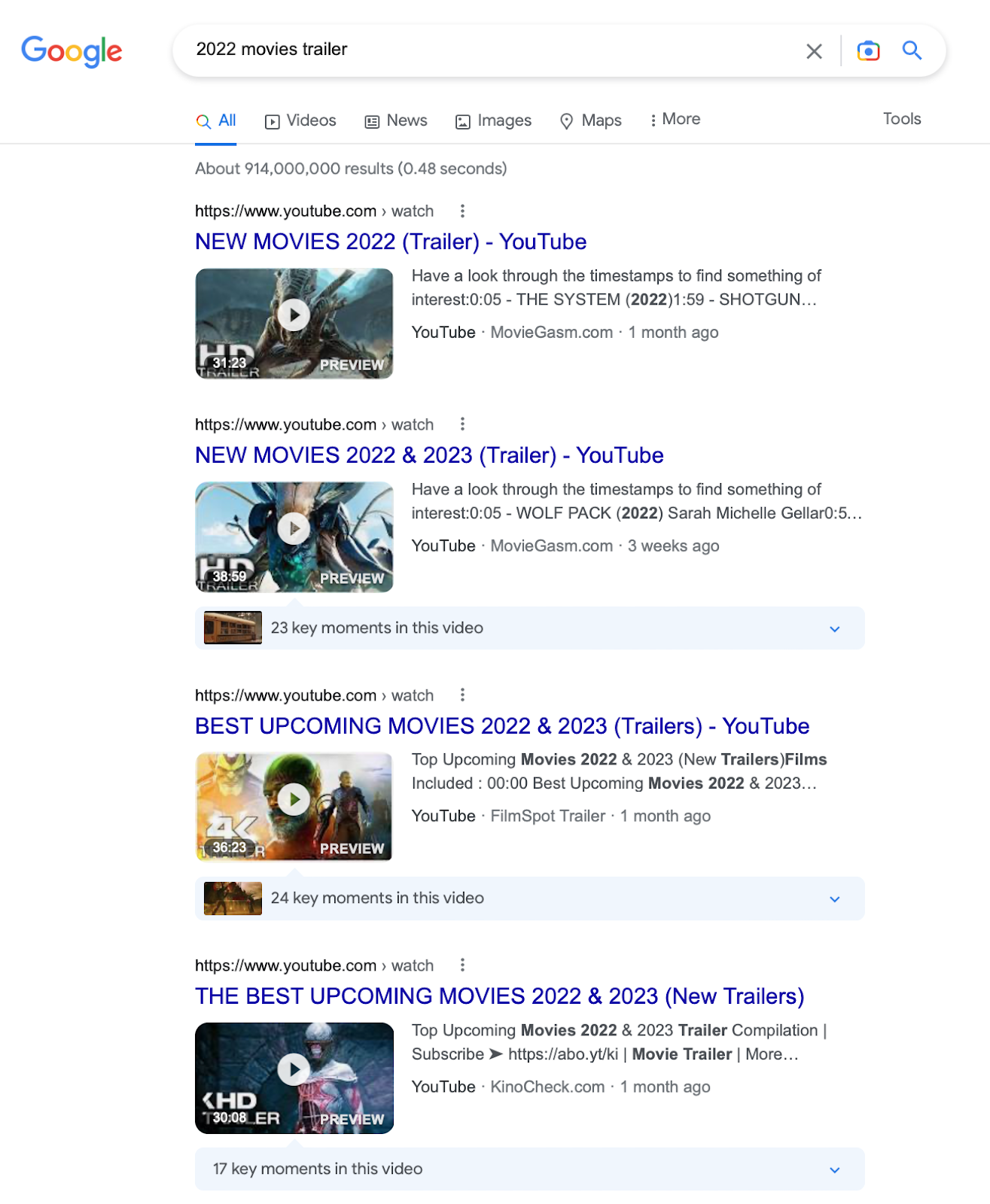This screenshot has height=1204, width=990.
Task: Click into the search text field
Action: pyautogui.click(x=489, y=50)
